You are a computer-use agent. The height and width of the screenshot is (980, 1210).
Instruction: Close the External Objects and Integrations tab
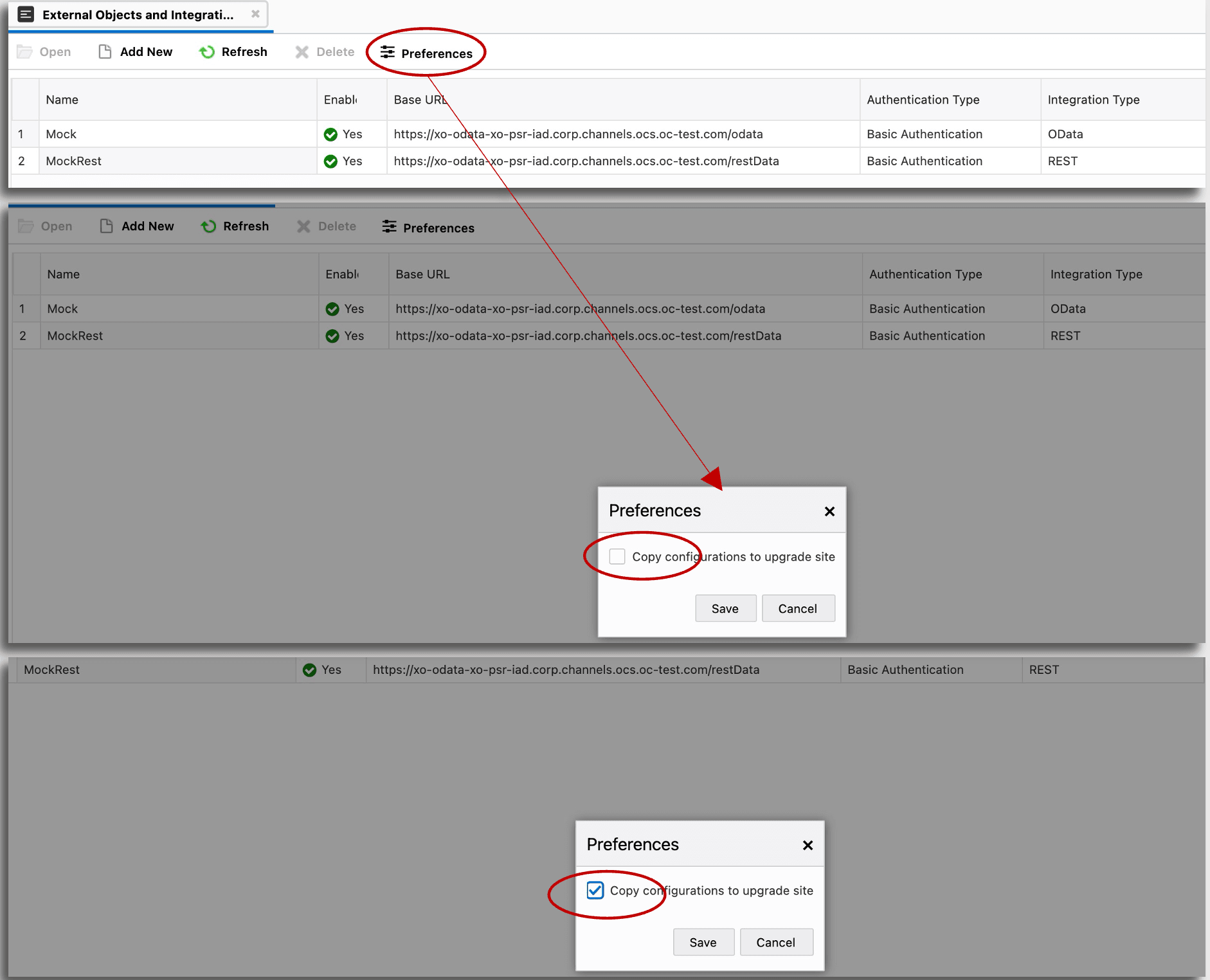255,14
